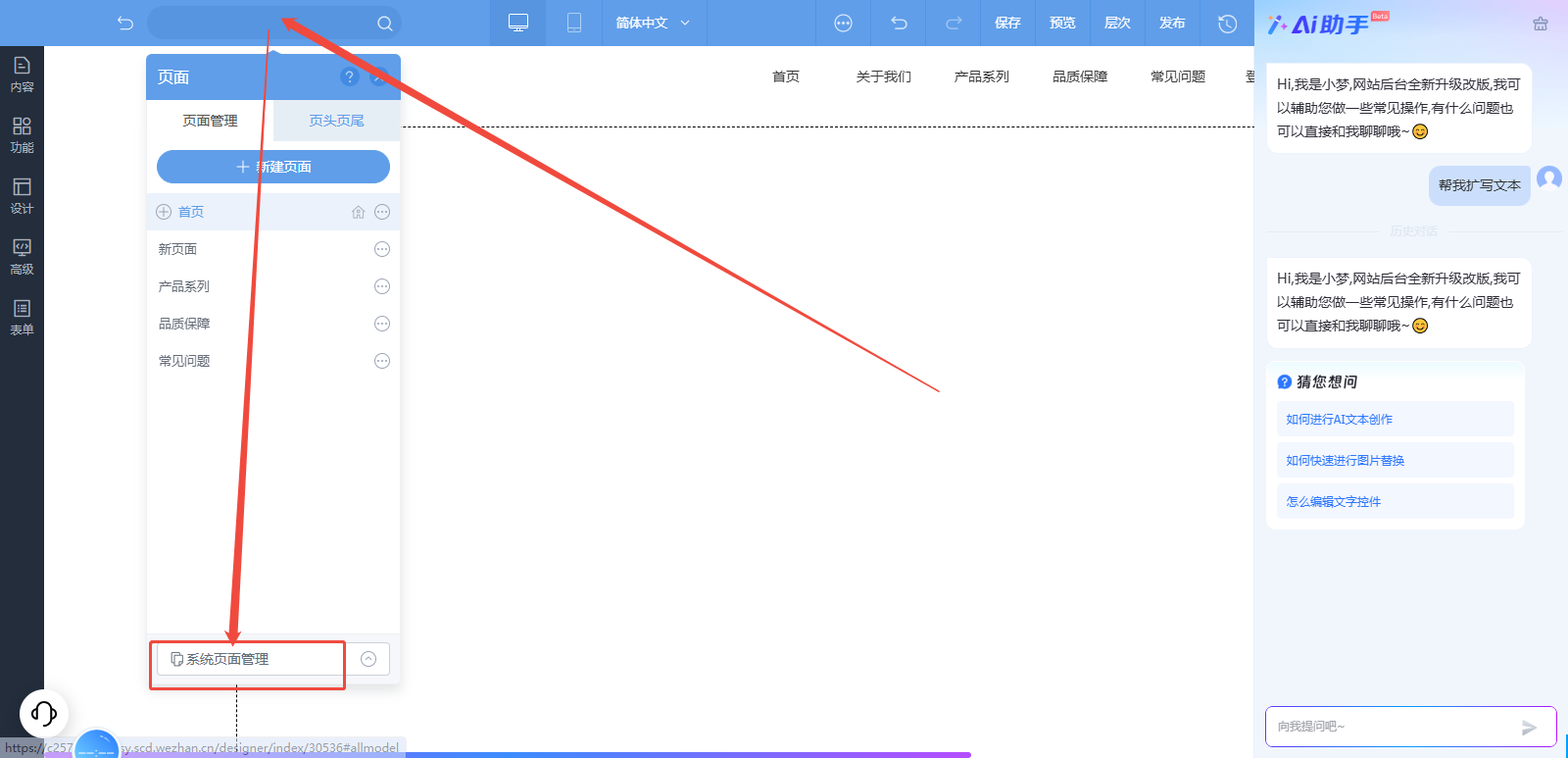Open more options for 常见问题 page
The height and width of the screenshot is (758, 1568).
pos(382,361)
